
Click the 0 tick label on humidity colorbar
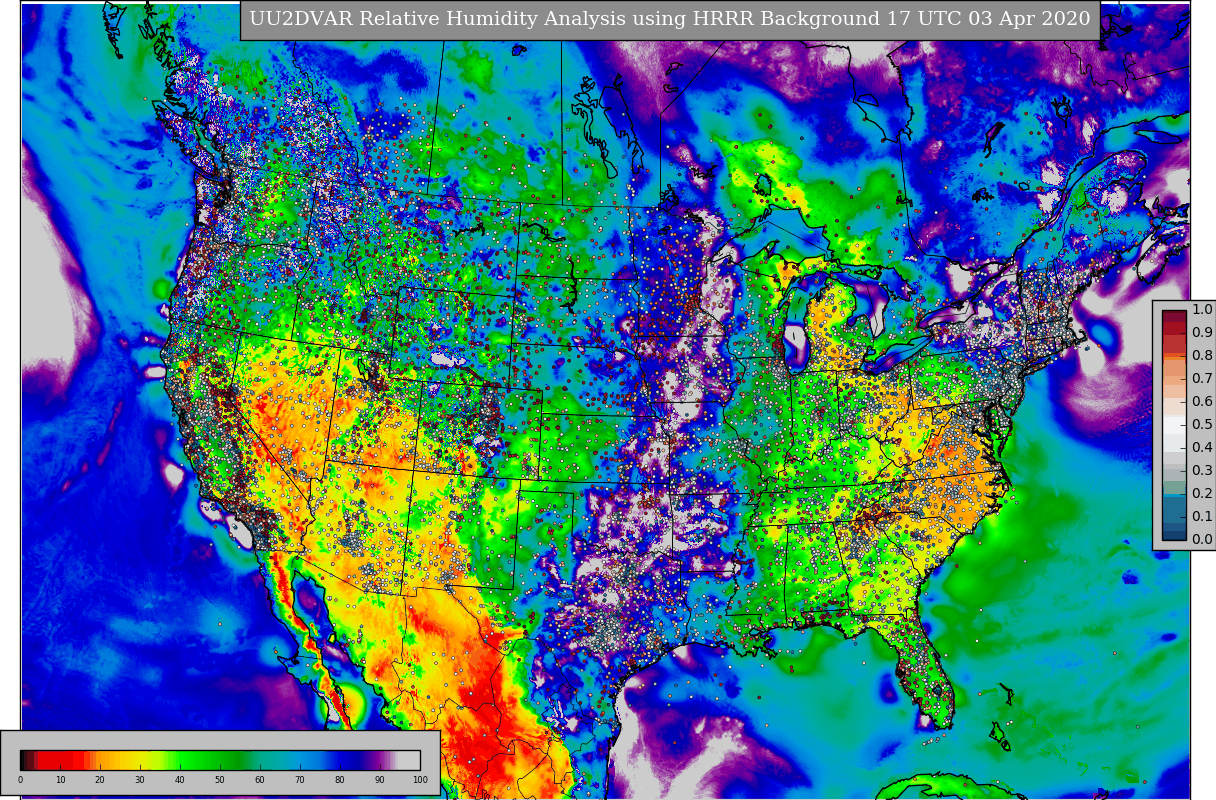(20, 780)
